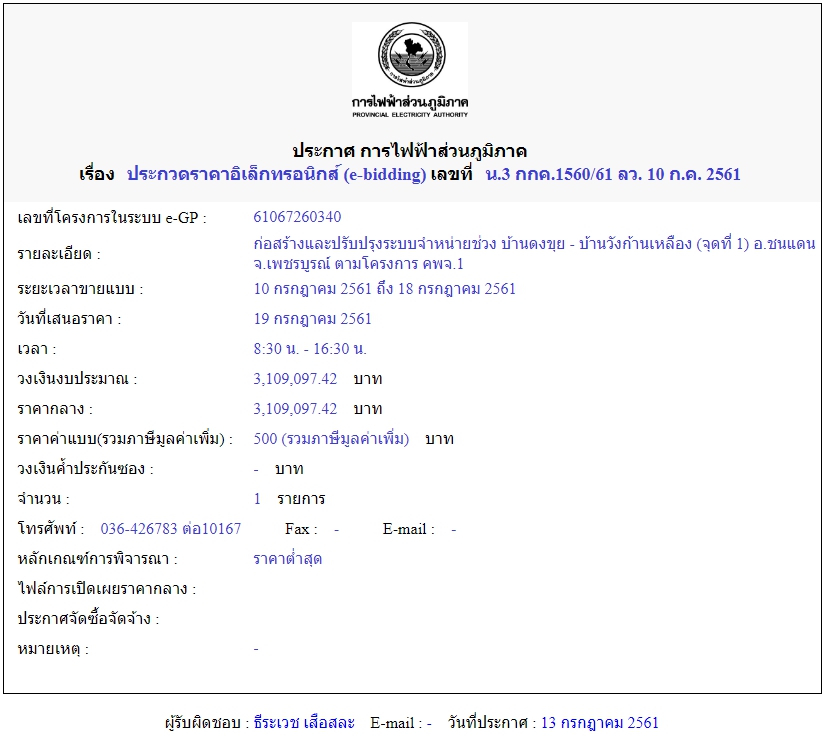Viewport: 826px width, 738px height.
Task: Select announcement number 'น.3 กกค.1560/61 ลว. 10 ก.ค. 2561'
Action: 613,174
